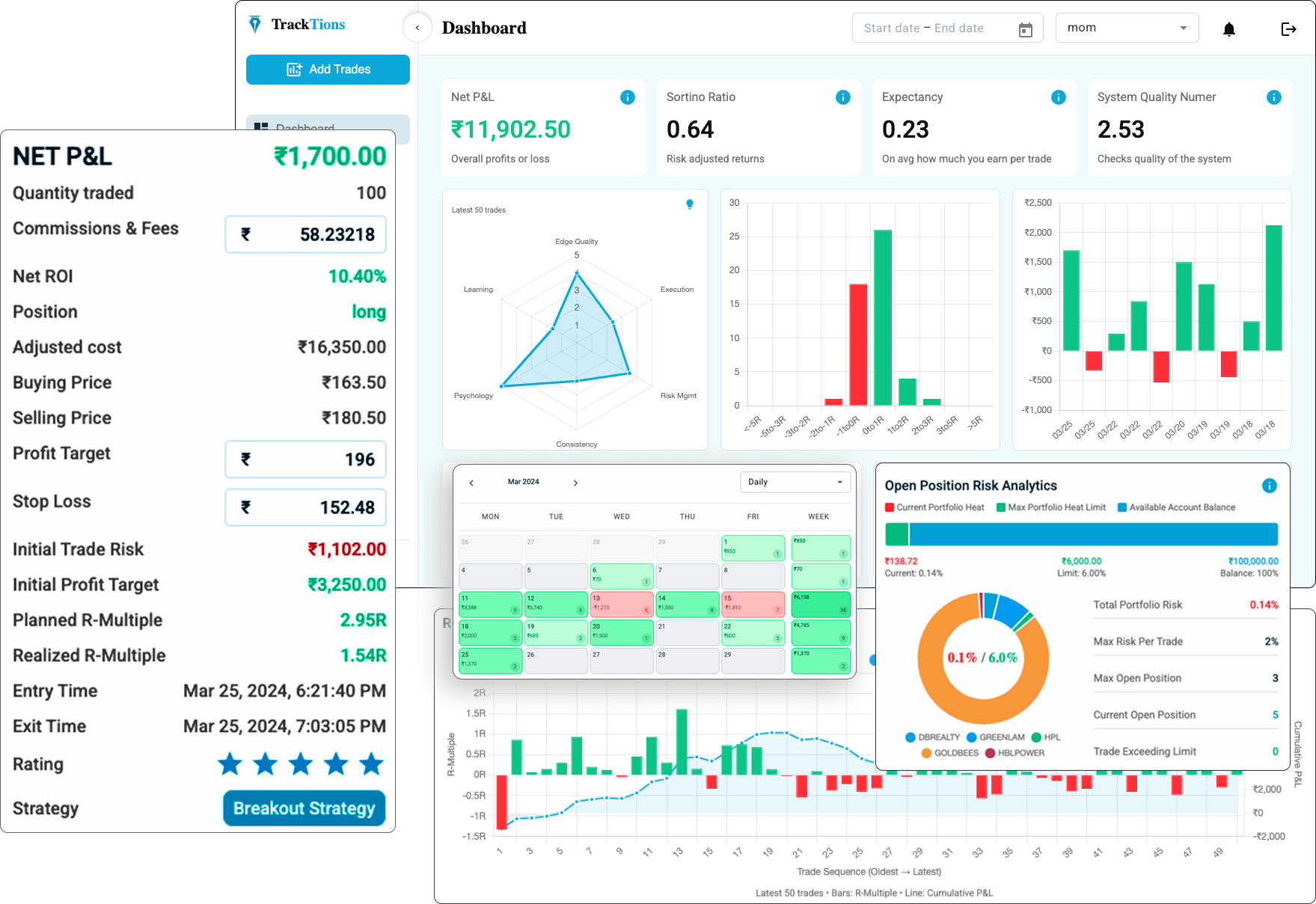The image size is (1316, 904).
Task: Go to next month in calendar
Action: [575, 483]
